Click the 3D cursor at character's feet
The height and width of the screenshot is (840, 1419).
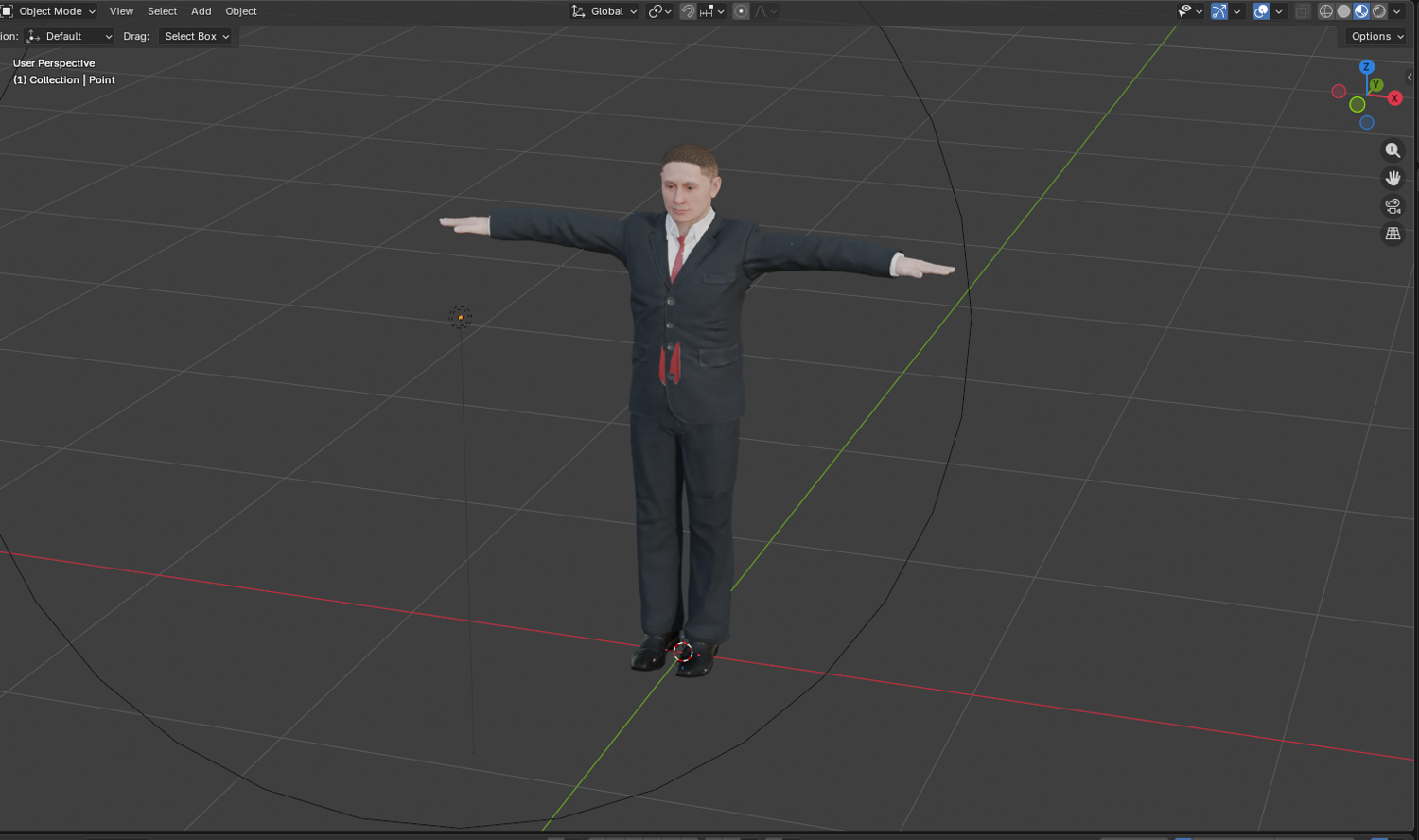point(683,651)
